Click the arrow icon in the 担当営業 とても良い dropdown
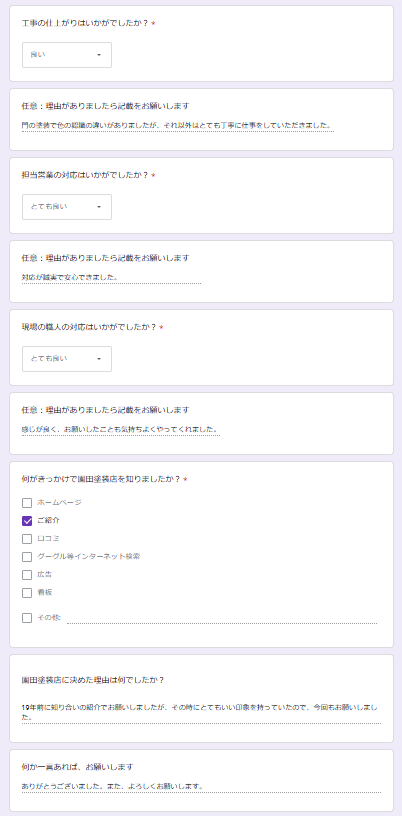This screenshot has width=402, height=816. [99, 207]
